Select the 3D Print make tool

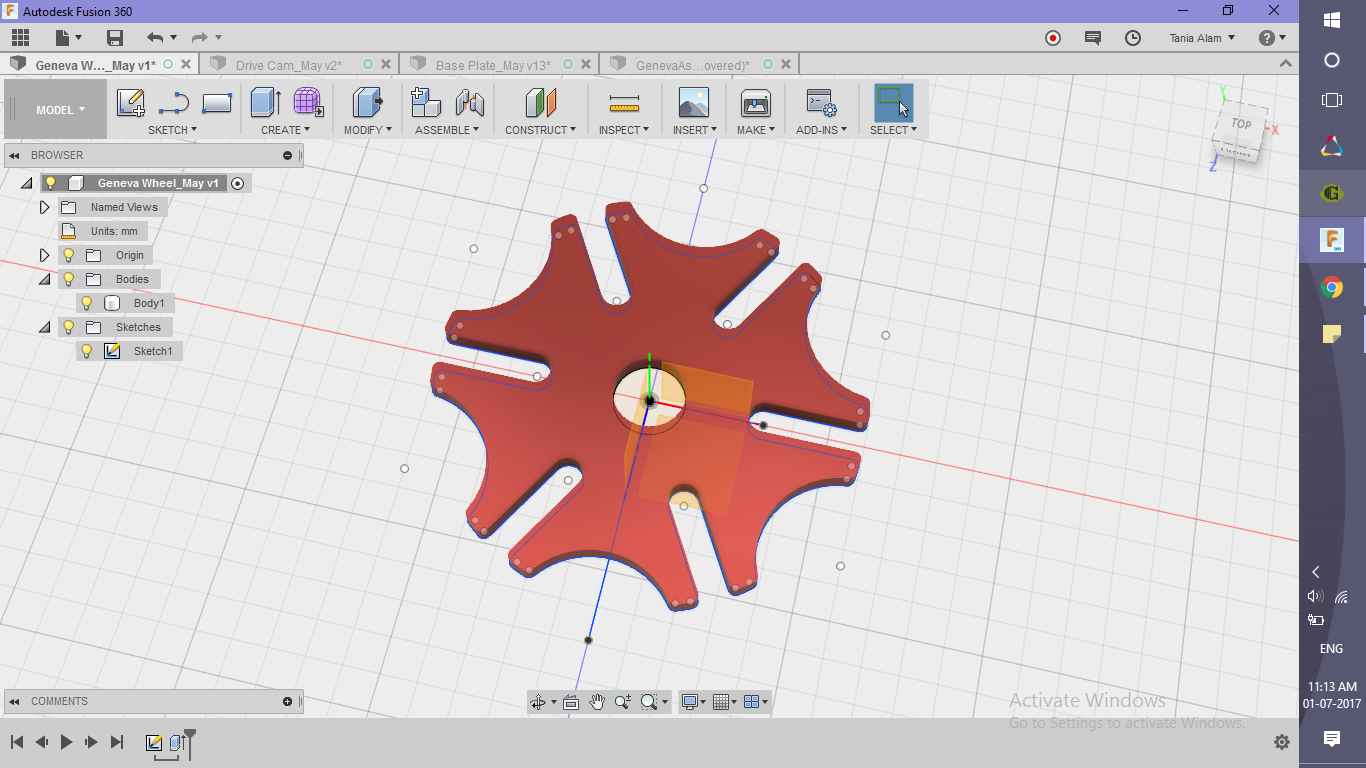coord(755,102)
